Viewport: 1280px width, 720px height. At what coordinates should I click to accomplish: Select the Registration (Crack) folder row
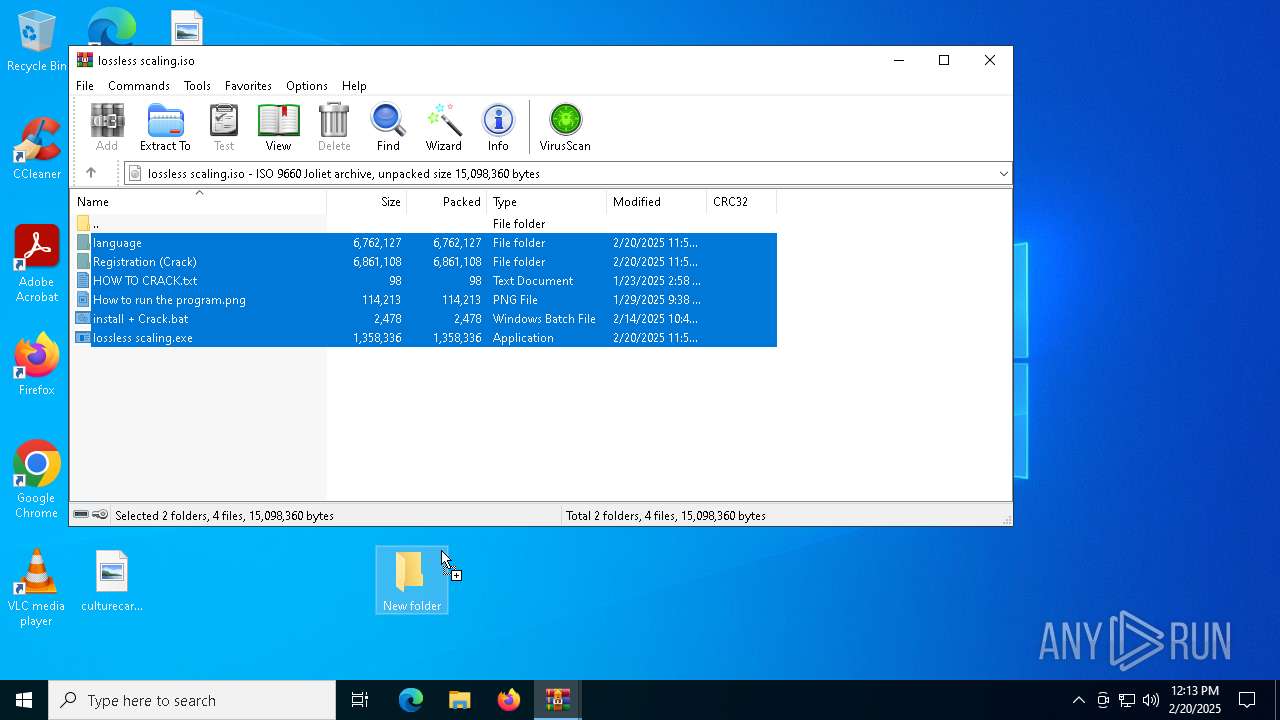[425, 262]
